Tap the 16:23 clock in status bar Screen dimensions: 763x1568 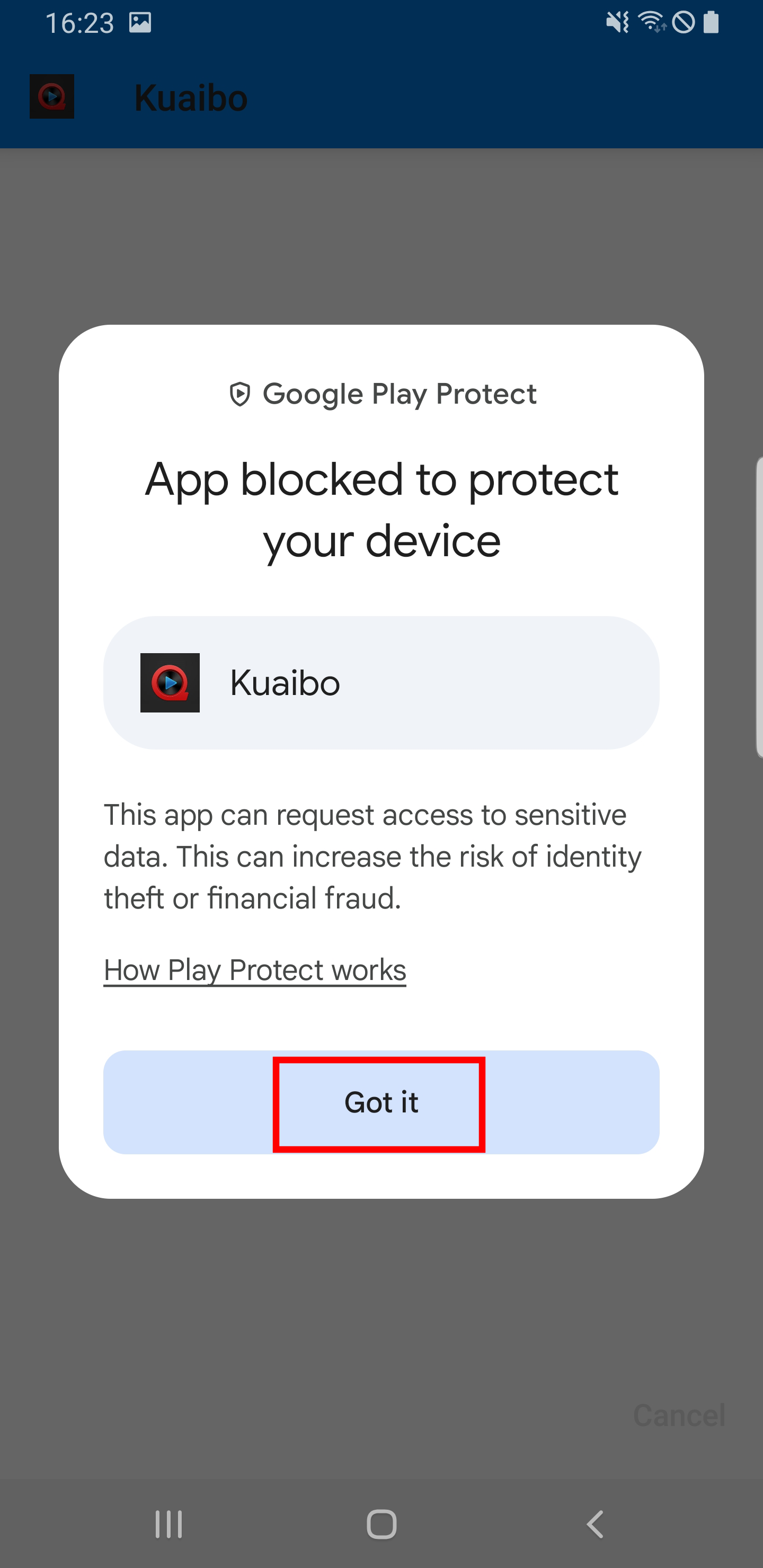(80, 23)
